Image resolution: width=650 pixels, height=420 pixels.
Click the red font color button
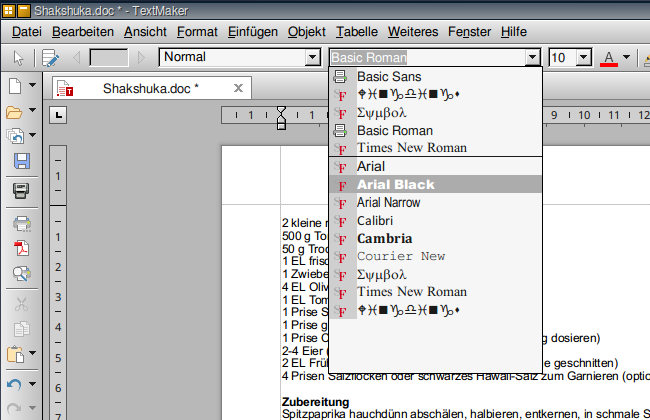coord(607,58)
